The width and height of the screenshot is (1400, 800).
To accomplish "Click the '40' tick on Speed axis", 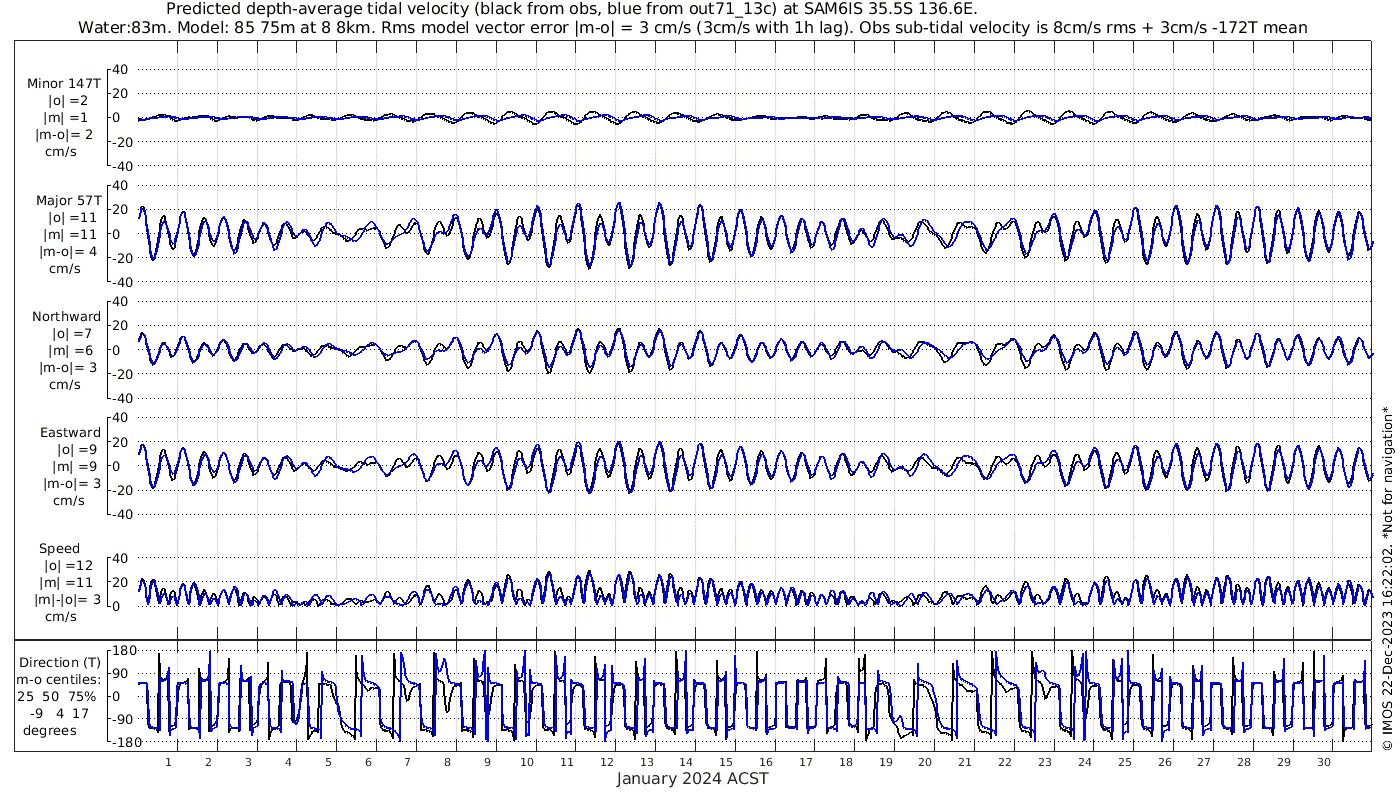I will pyautogui.click(x=121, y=558).
